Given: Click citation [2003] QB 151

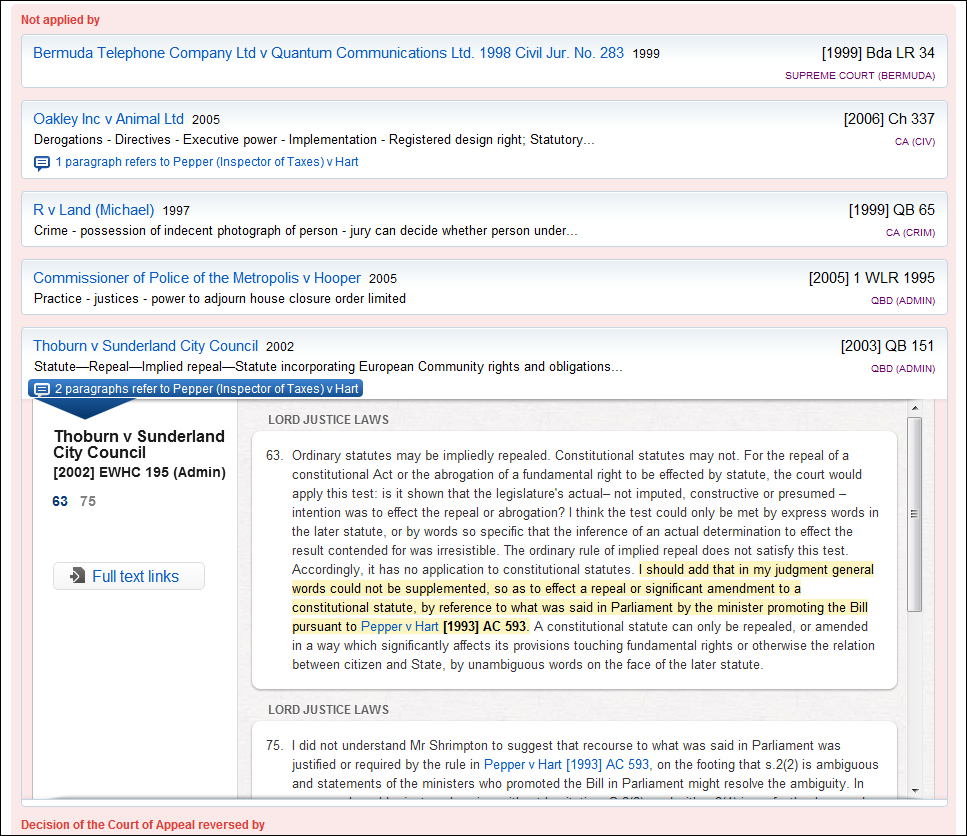Looking at the screenshot, I should pyautogui.click(x=887, y=346).
